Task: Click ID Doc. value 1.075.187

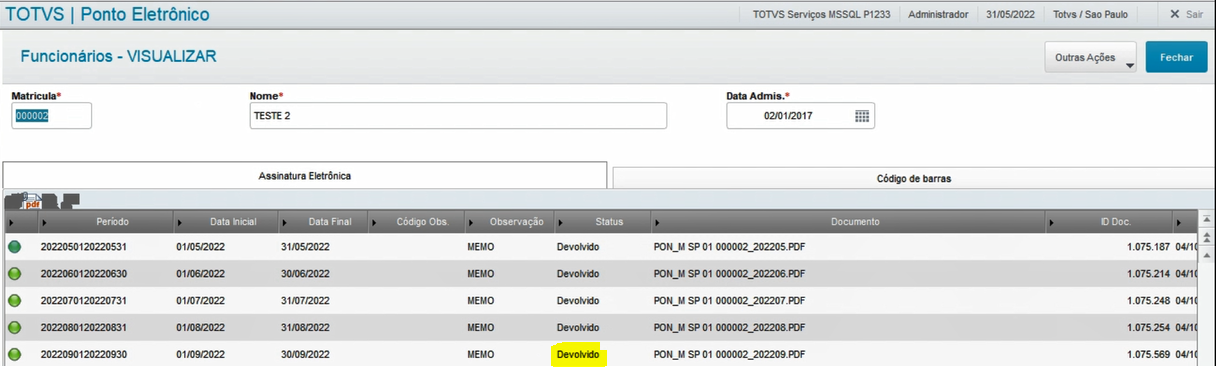Action: pyautogui.click(x=1148, y=246)
